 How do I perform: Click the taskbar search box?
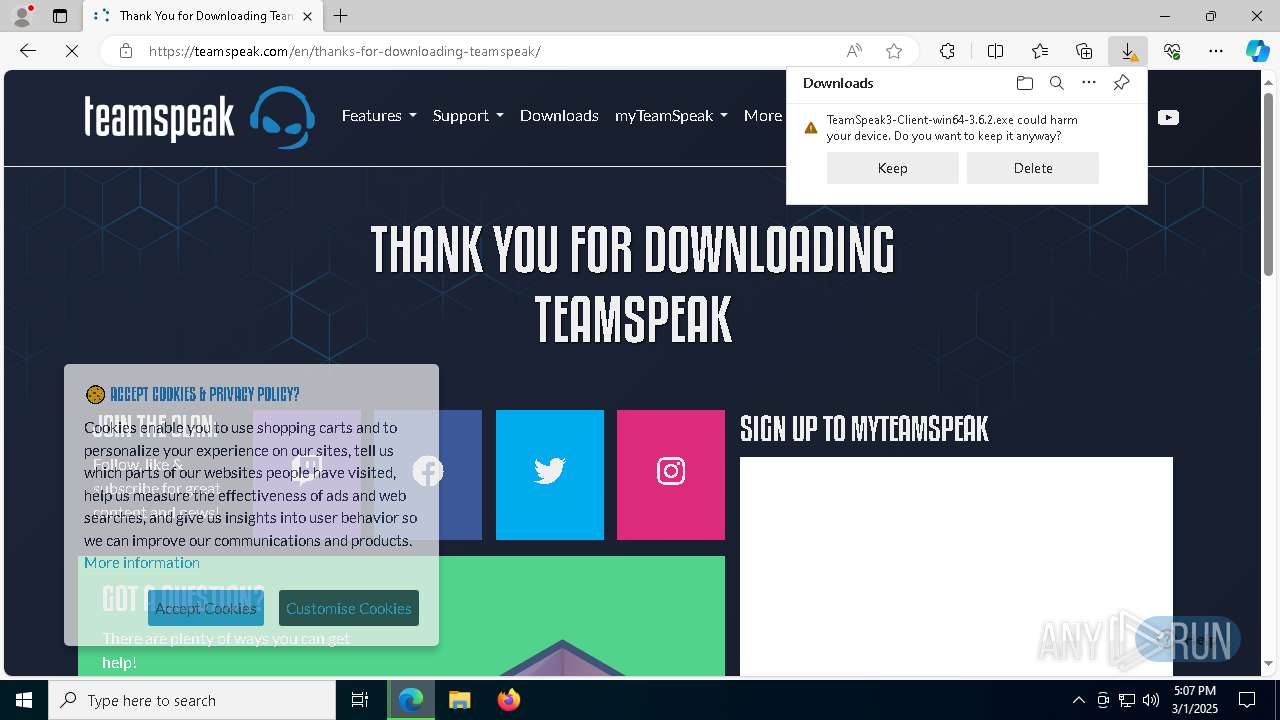pos(192,700)
